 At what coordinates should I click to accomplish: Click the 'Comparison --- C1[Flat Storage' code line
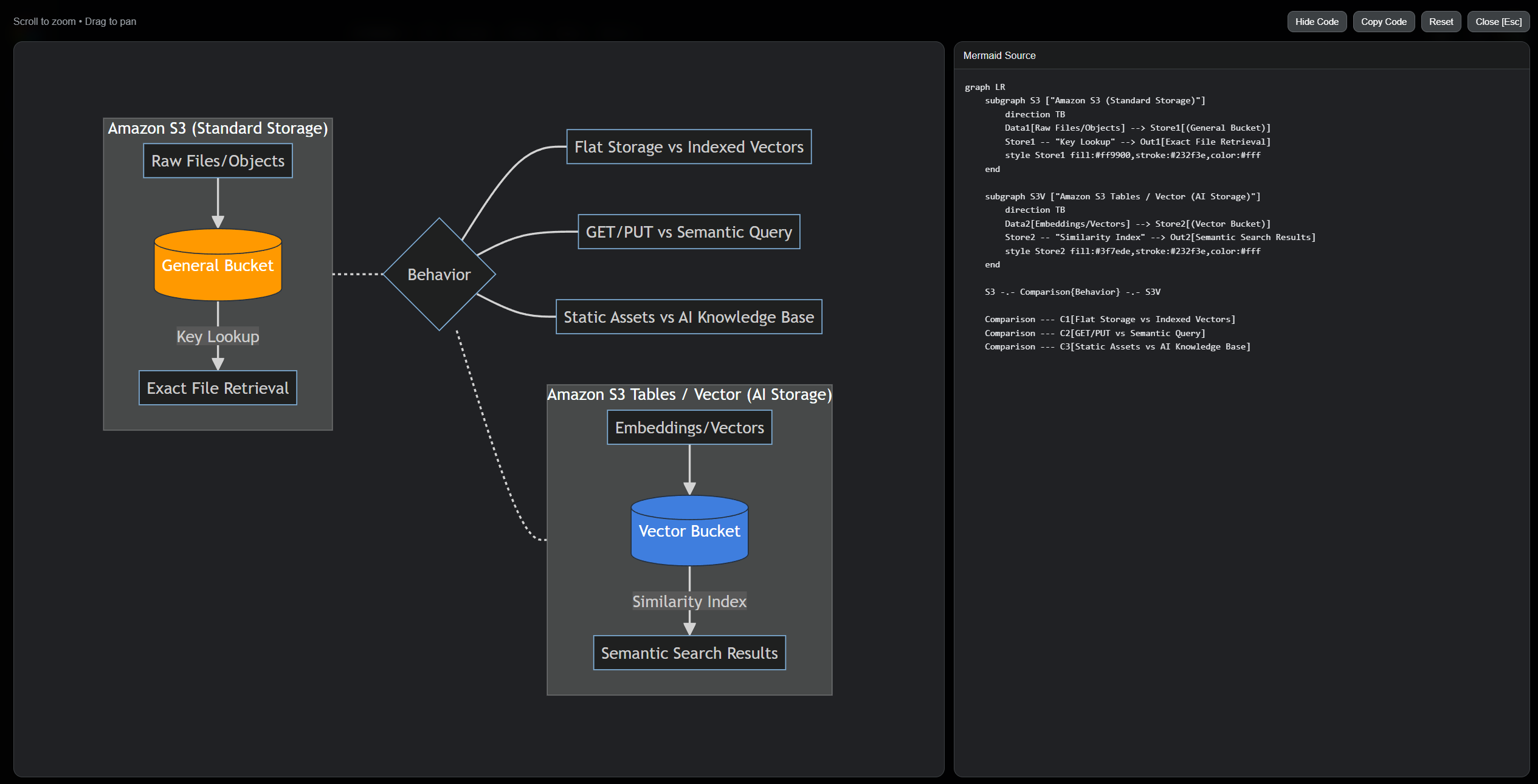[x=1110, y=320]
